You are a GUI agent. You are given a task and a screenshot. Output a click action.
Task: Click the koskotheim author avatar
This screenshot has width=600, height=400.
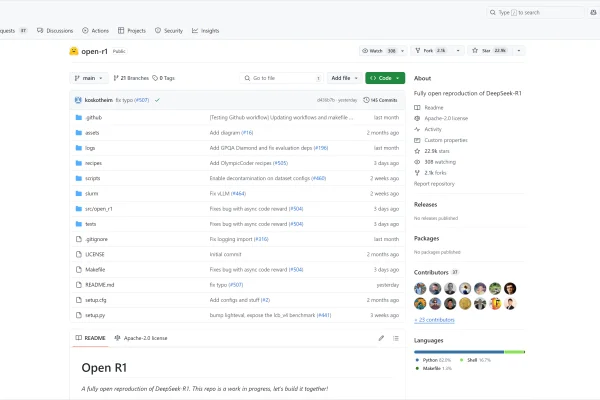click(x=78, y=100)
